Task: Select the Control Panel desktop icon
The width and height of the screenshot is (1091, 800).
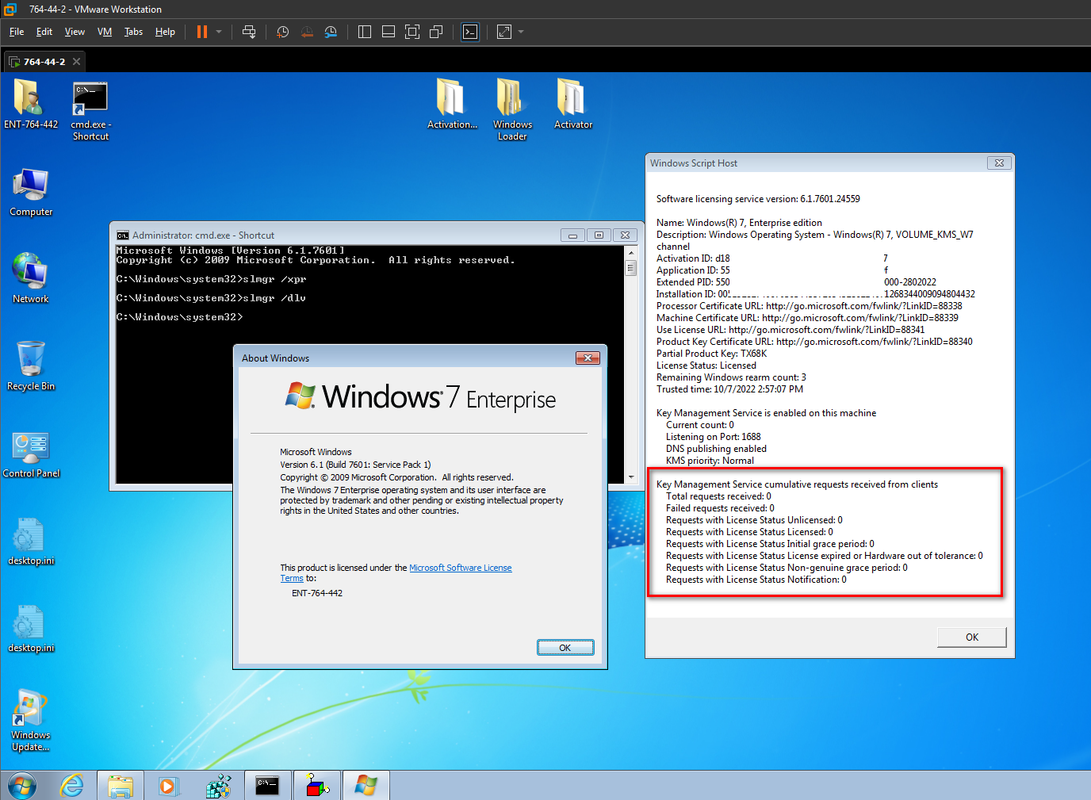Action: pyautogui.click(x=31, y=454)
